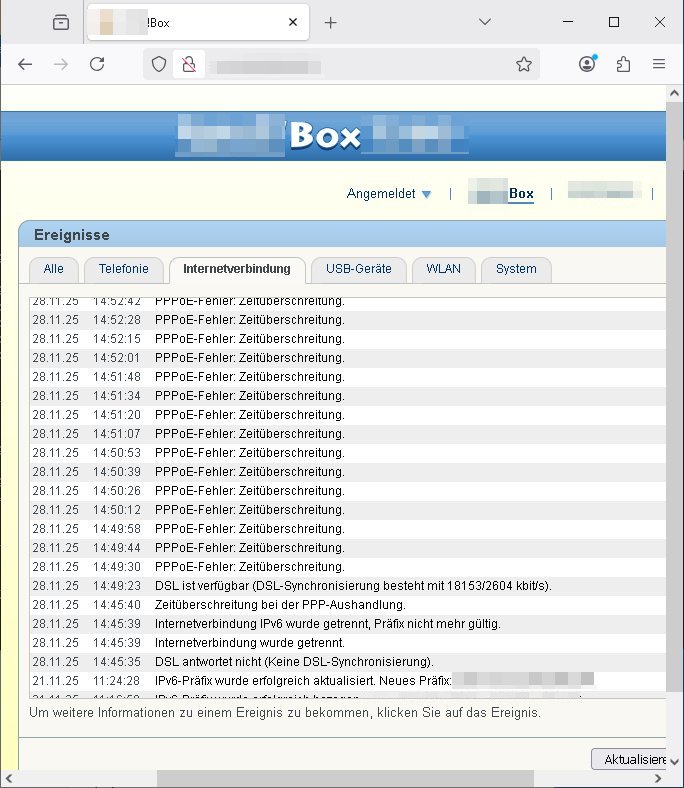Switch to the Telefonie tab

(x=123, y=269)
